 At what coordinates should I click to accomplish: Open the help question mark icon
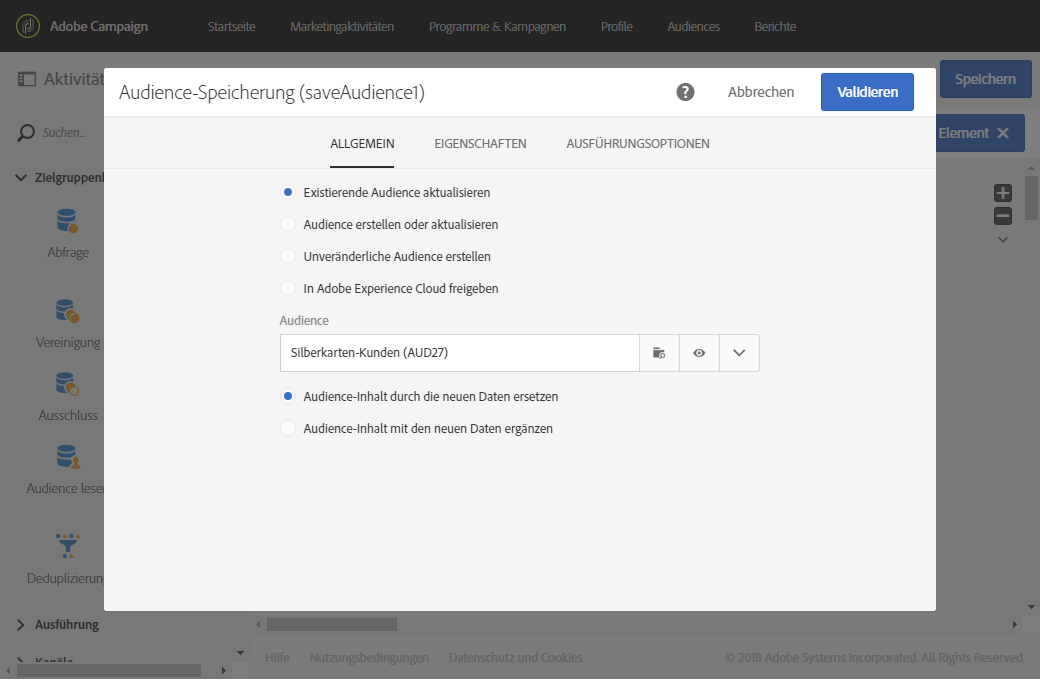click(x=685, y=92)
